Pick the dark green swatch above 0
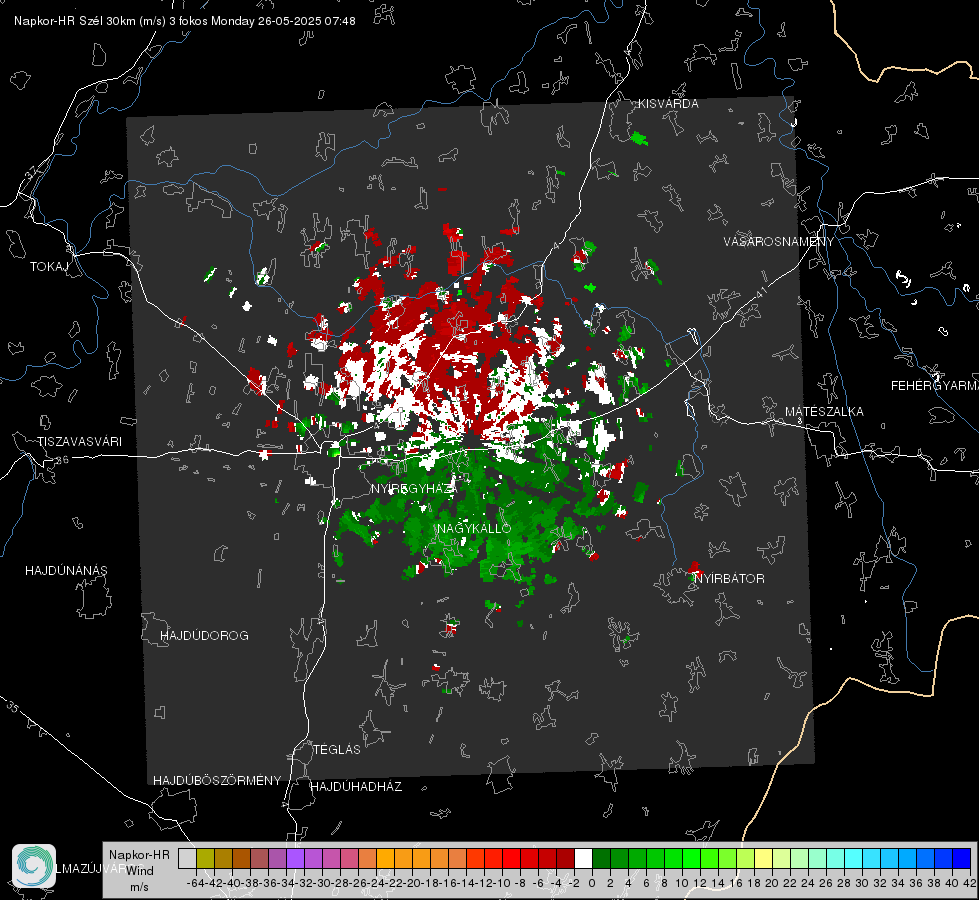The image size is (979, 900). (x=601, y=858)
